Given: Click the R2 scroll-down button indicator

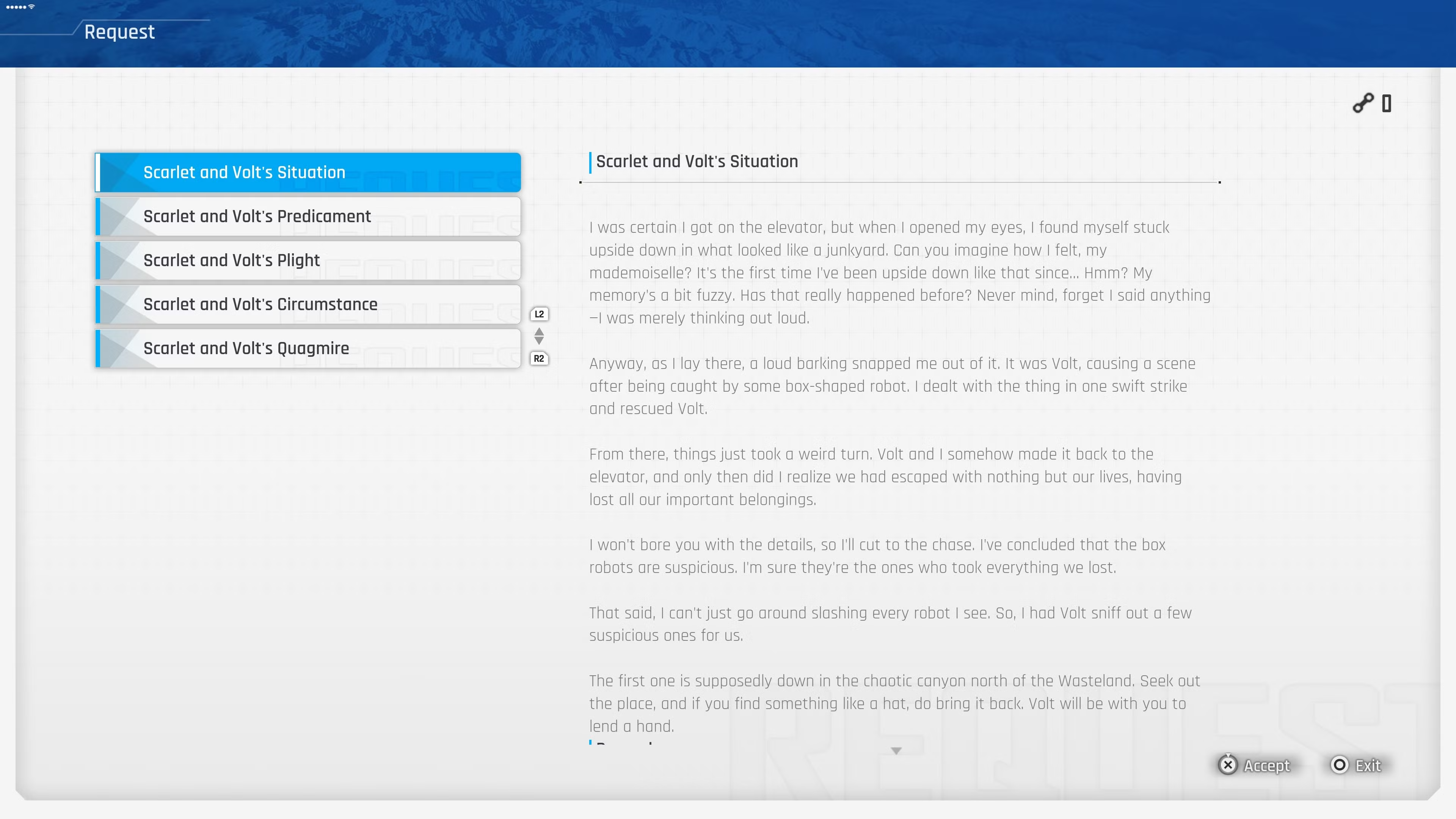Looking at the screenshot, I should pyautogui.click(x=539, y=358).
